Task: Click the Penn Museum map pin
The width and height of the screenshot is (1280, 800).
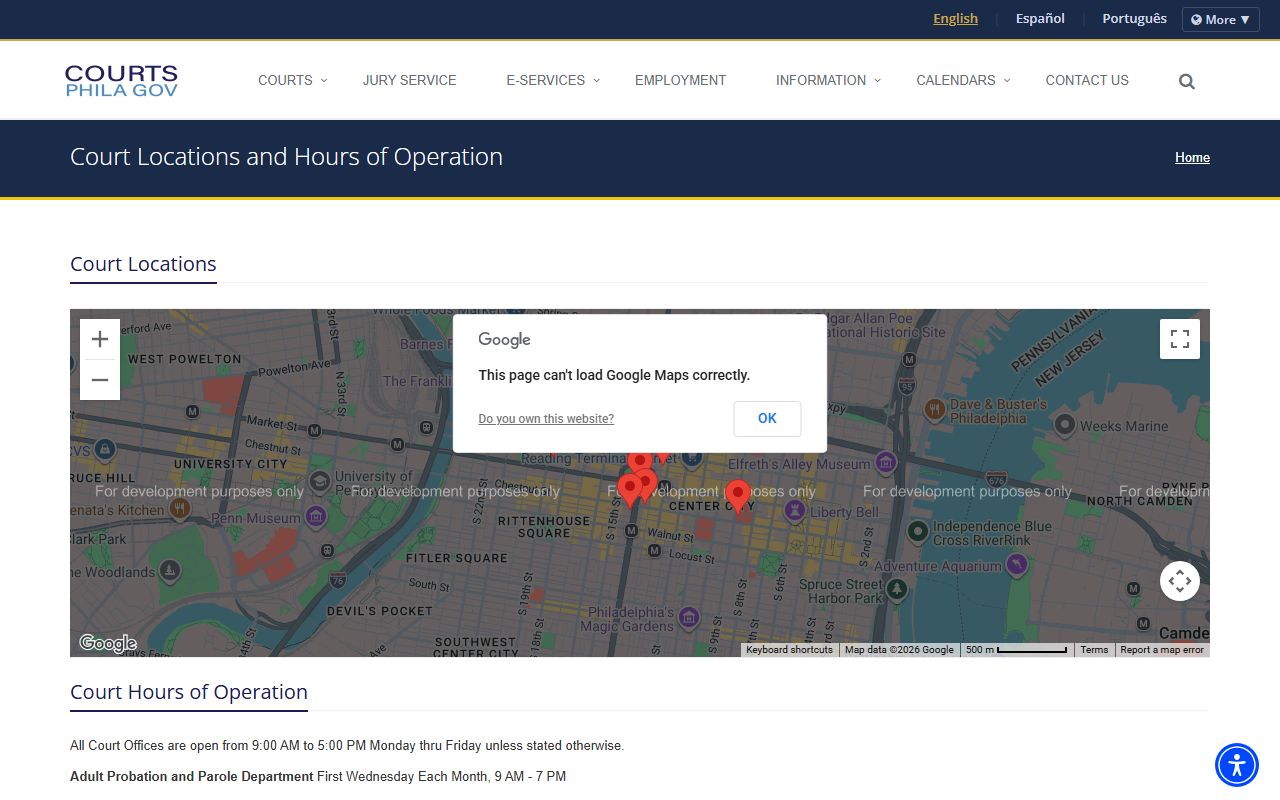Action: (x=316, y=517)
